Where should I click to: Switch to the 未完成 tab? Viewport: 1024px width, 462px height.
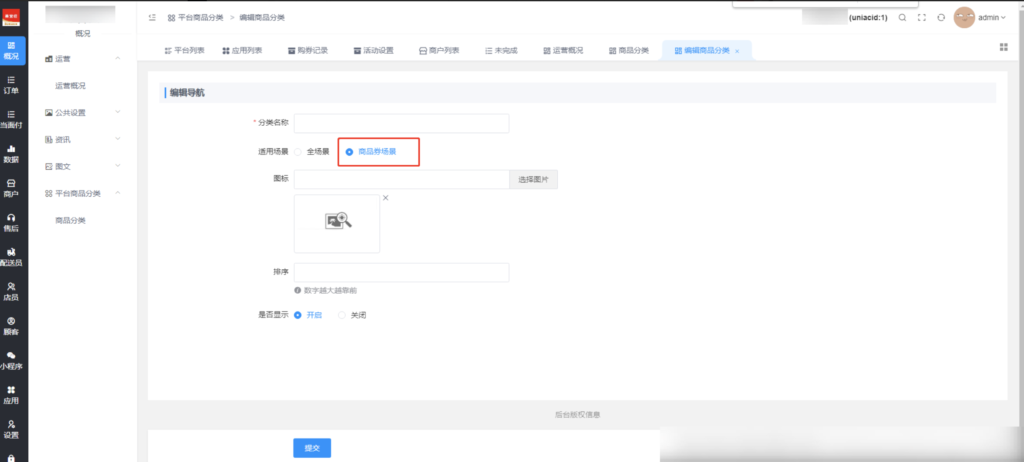pyautogui.click(x=501, y=50)
